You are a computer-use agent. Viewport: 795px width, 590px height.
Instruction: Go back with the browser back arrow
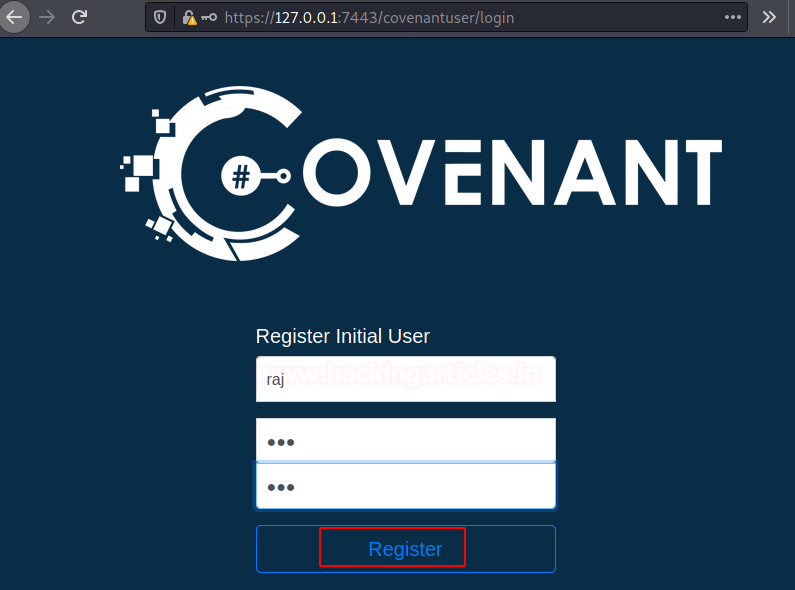(x=14, y=17)
